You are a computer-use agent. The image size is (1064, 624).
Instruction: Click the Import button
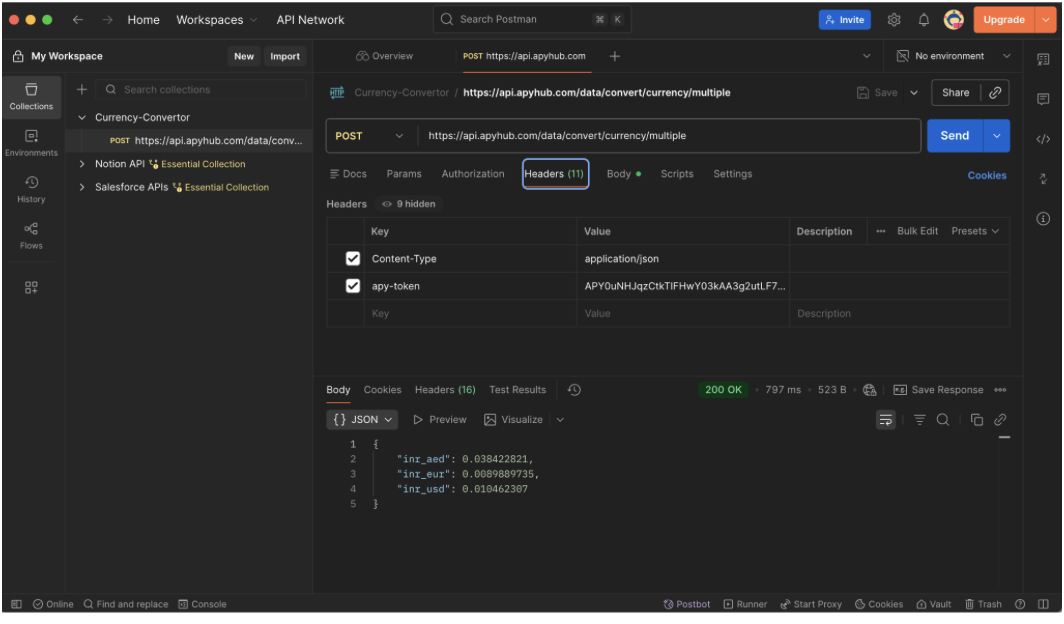pos(285,56)
